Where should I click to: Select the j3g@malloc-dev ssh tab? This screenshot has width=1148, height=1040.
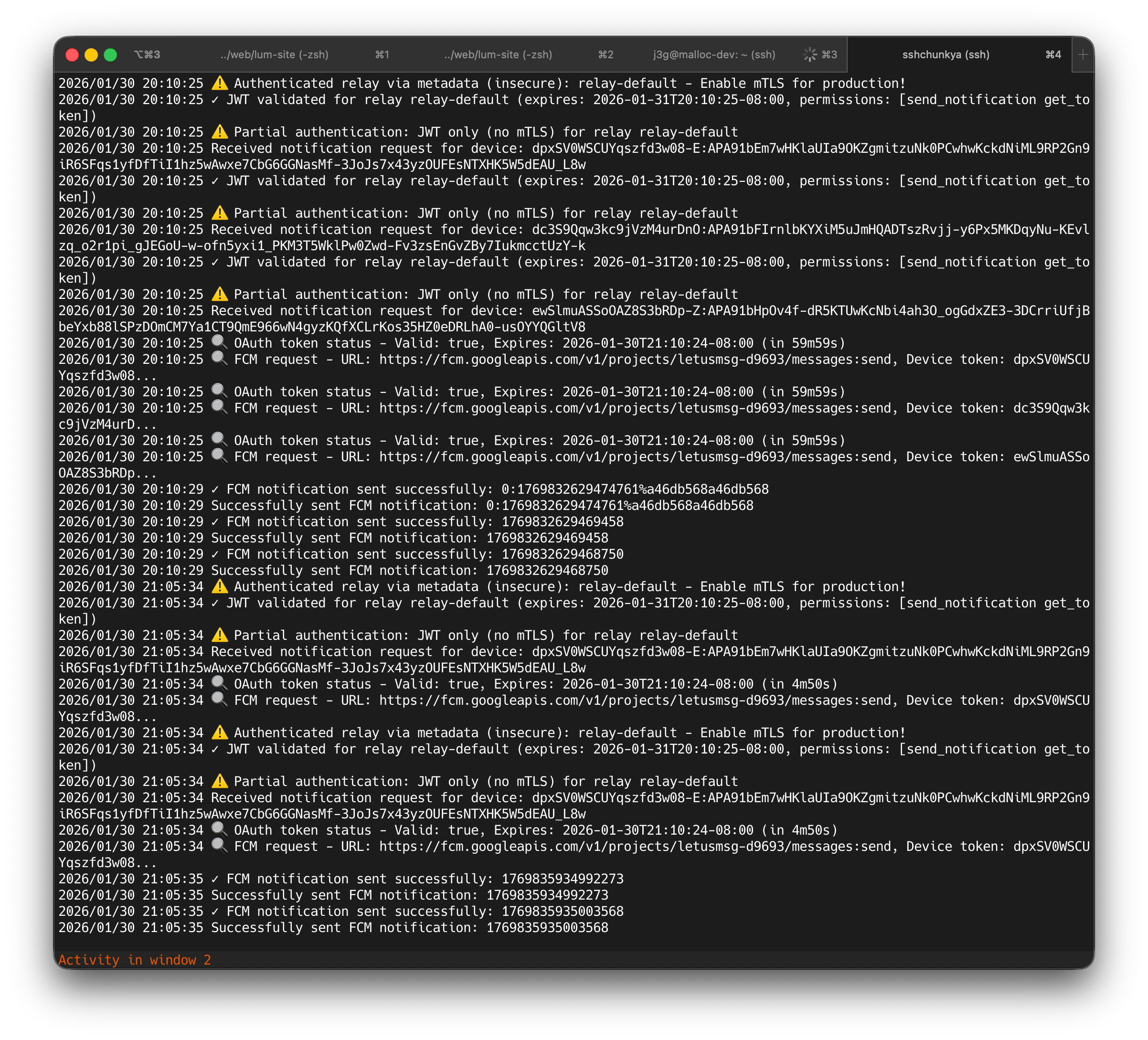click(713, 55)
